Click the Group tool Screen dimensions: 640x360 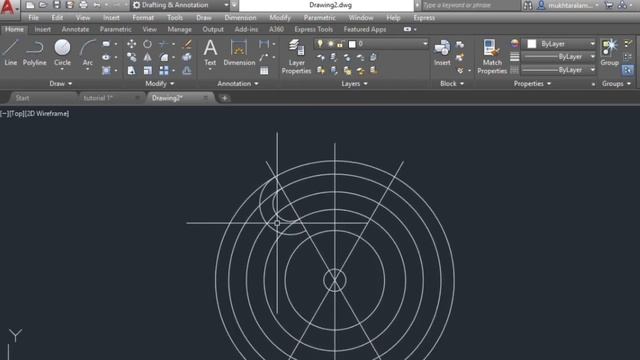point(609,52)
